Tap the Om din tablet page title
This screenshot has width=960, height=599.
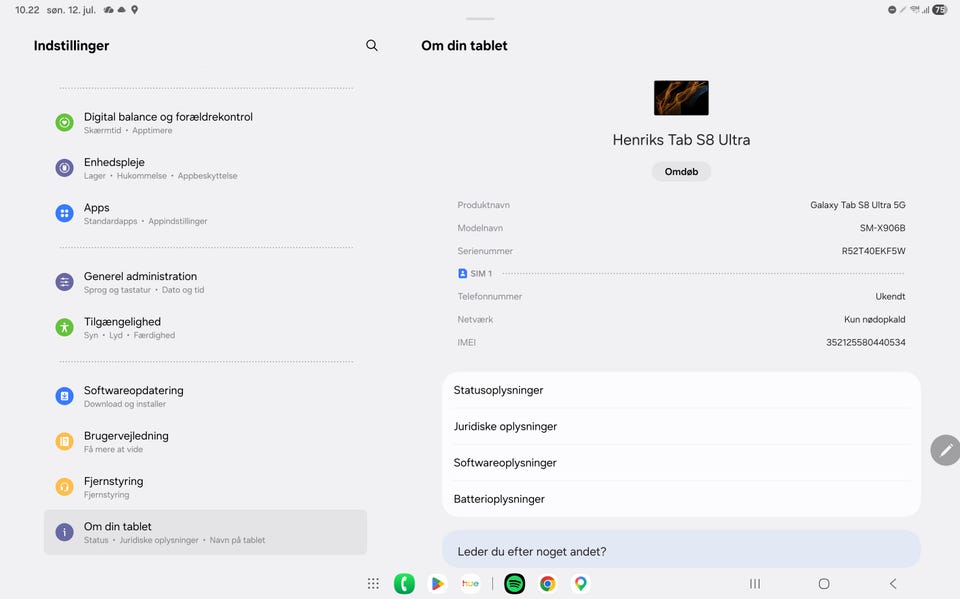pyautogui.click(x=464, y=45)
